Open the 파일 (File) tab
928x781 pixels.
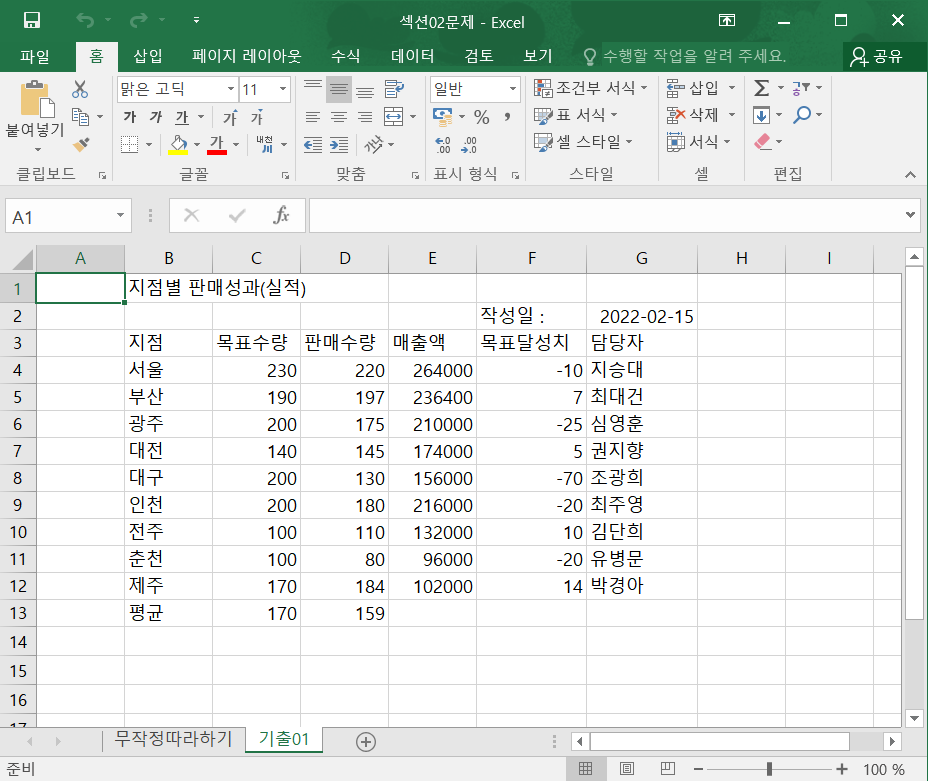point(35,57)
